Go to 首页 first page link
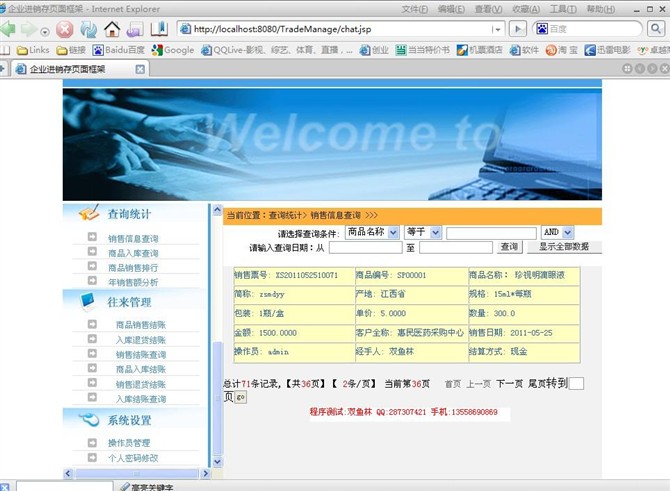 [453, 384]
